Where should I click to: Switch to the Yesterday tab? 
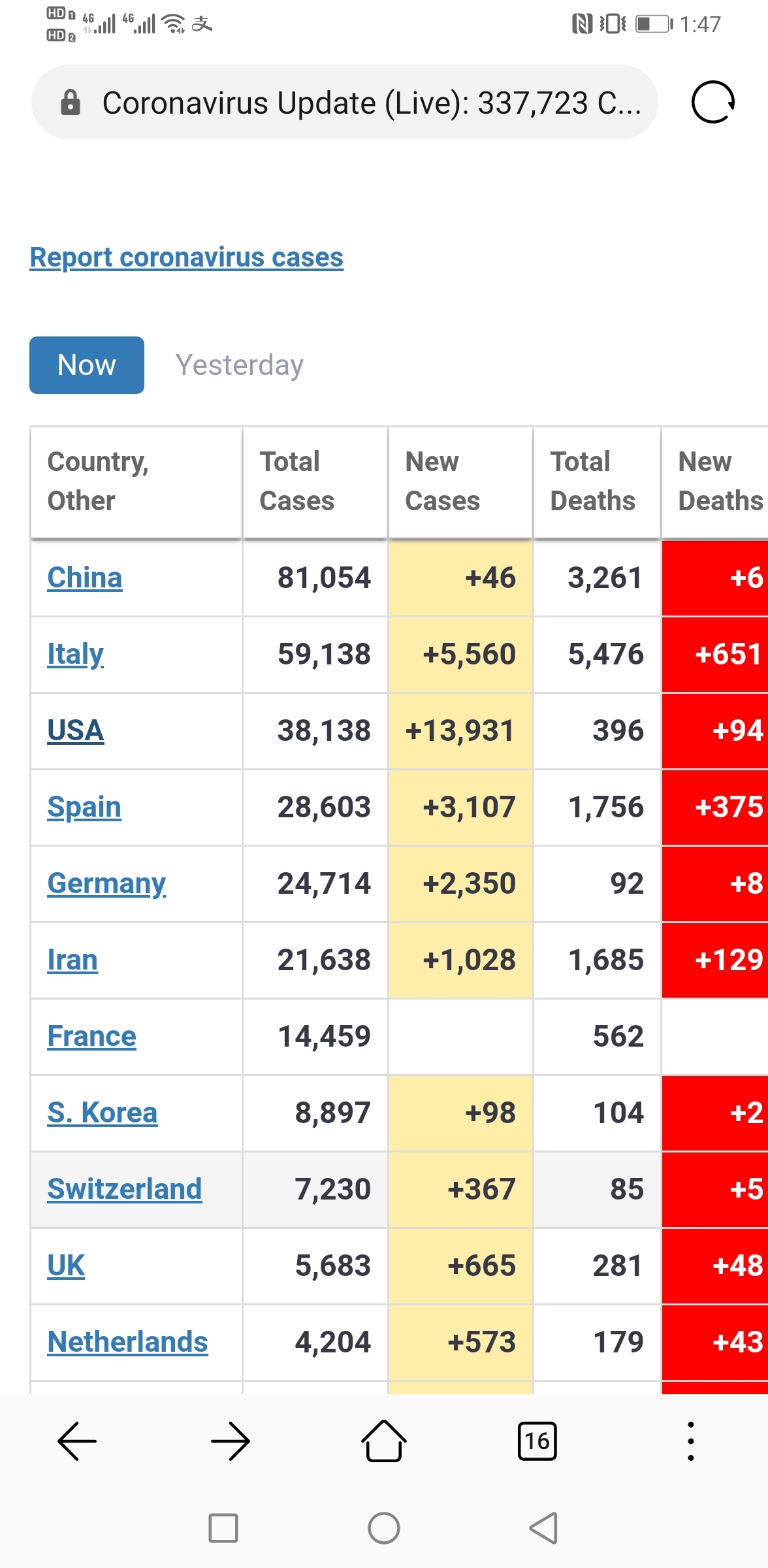click(x=240, y=365)
